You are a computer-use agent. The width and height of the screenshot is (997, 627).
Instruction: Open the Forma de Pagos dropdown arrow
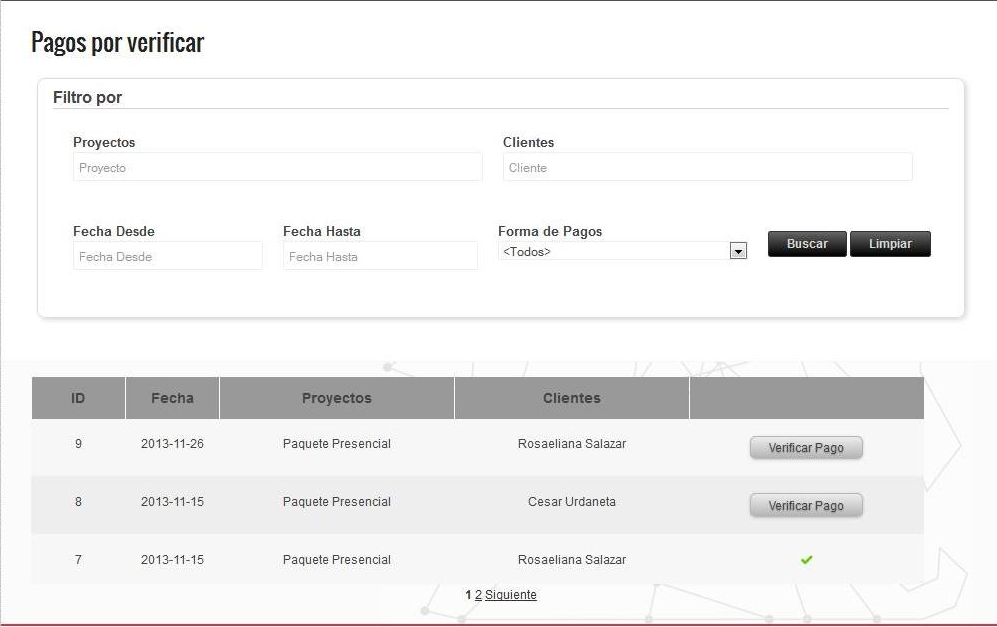[x=738, y=252]
